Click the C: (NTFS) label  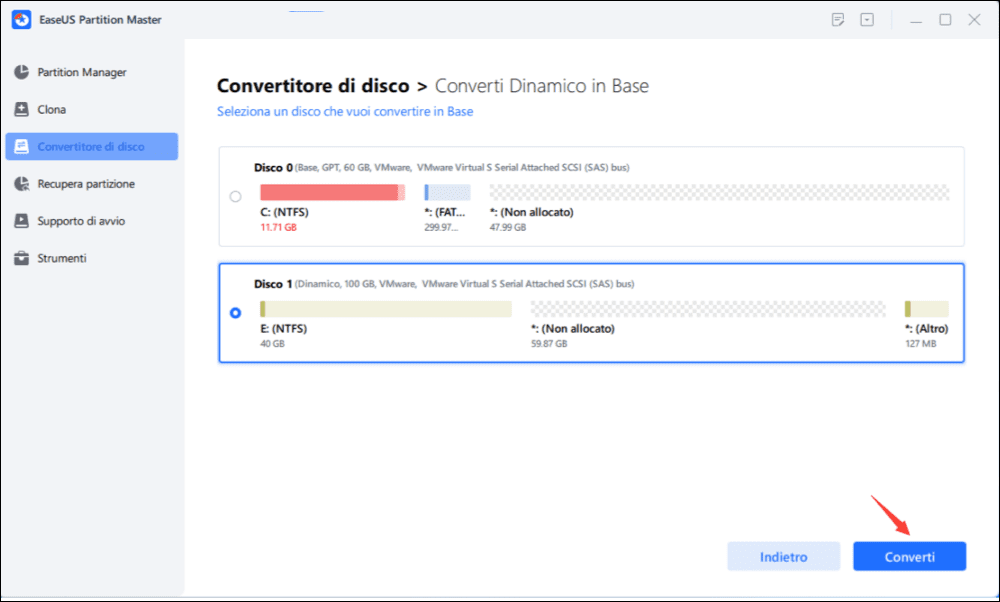point(284,212)
